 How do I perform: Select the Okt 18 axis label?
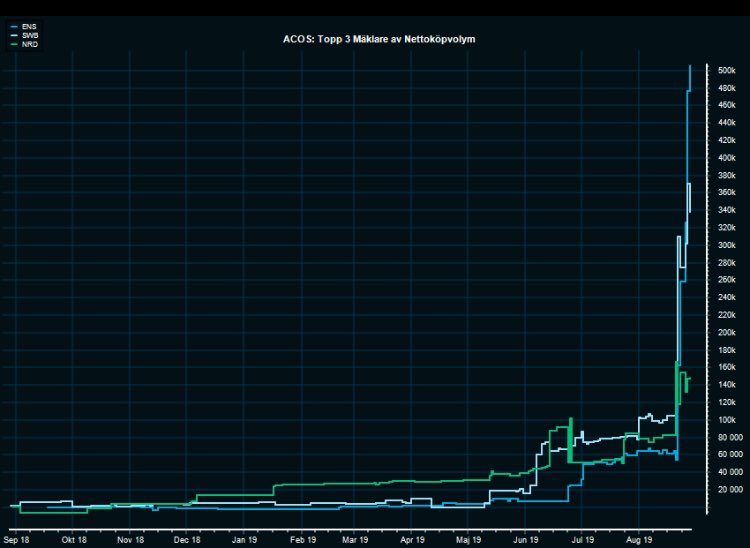point(74,540)
